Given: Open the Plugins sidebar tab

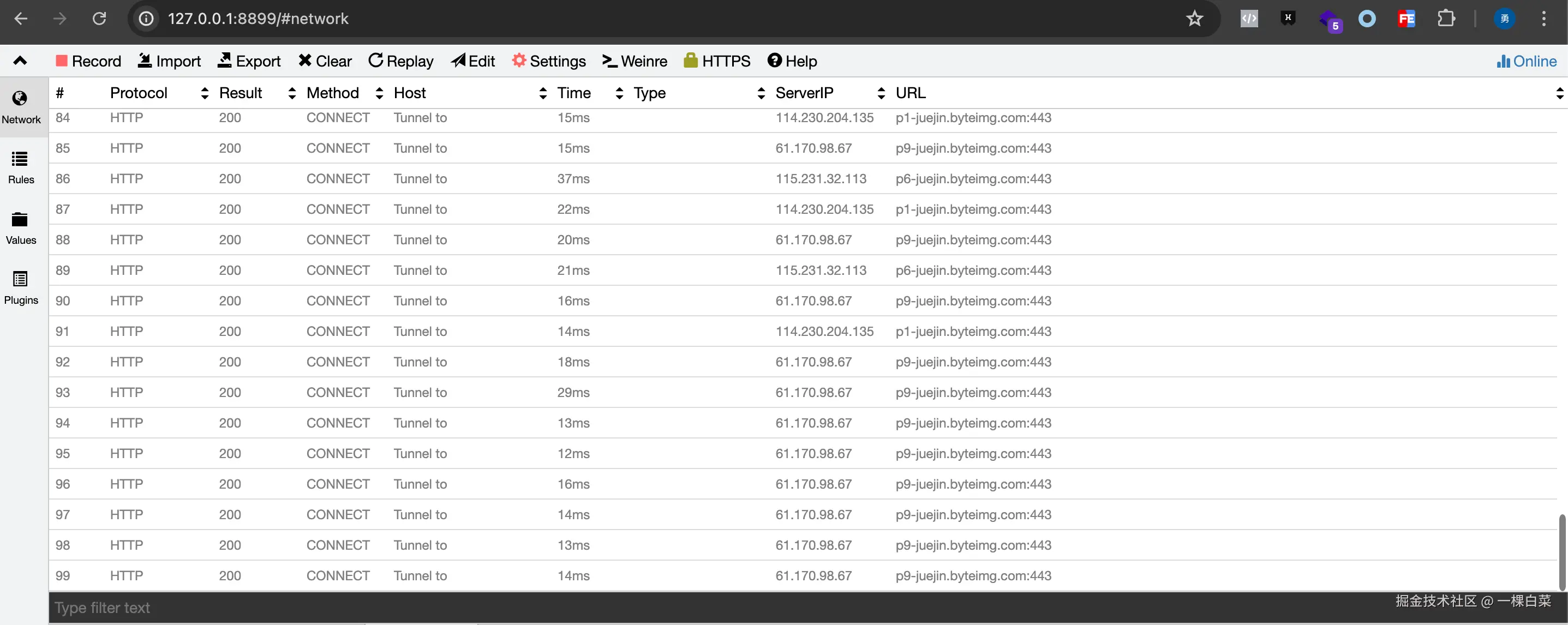Looking at the screenshot, I should pos(21,288).
